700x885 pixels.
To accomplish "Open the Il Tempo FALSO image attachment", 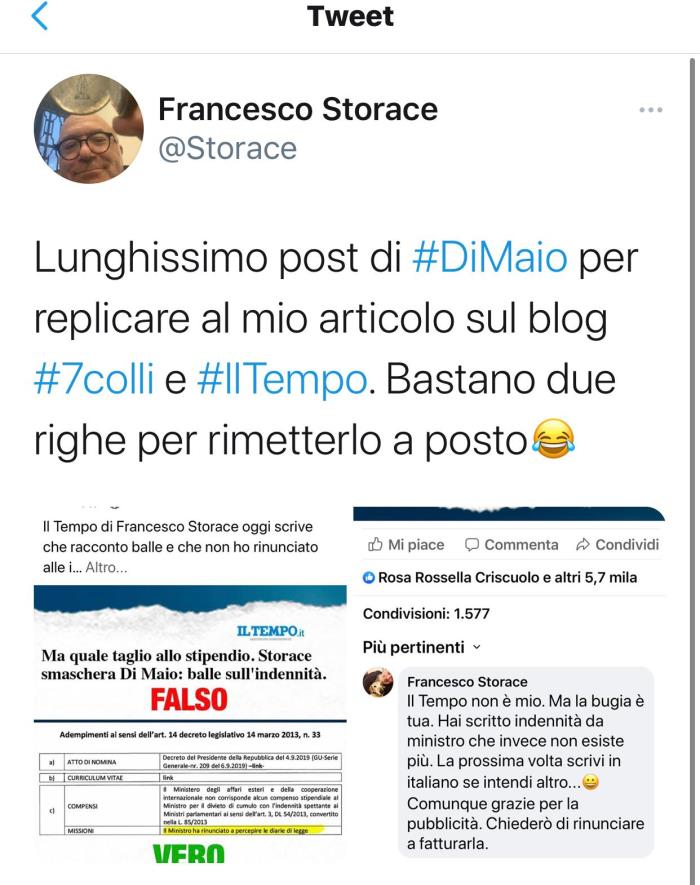I will point(190,724).
